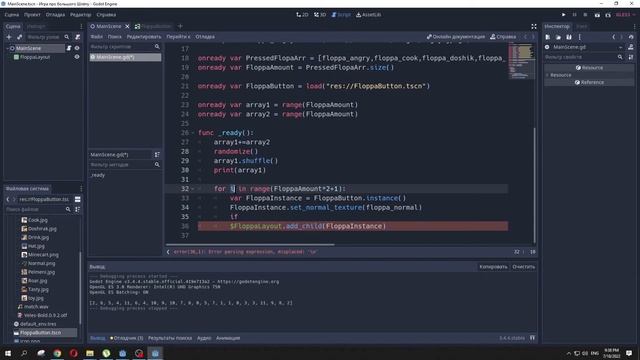This screenshot has height=360, width=640.
Task: Switch to the 3D workspace
Action: (x=320, y=15)
